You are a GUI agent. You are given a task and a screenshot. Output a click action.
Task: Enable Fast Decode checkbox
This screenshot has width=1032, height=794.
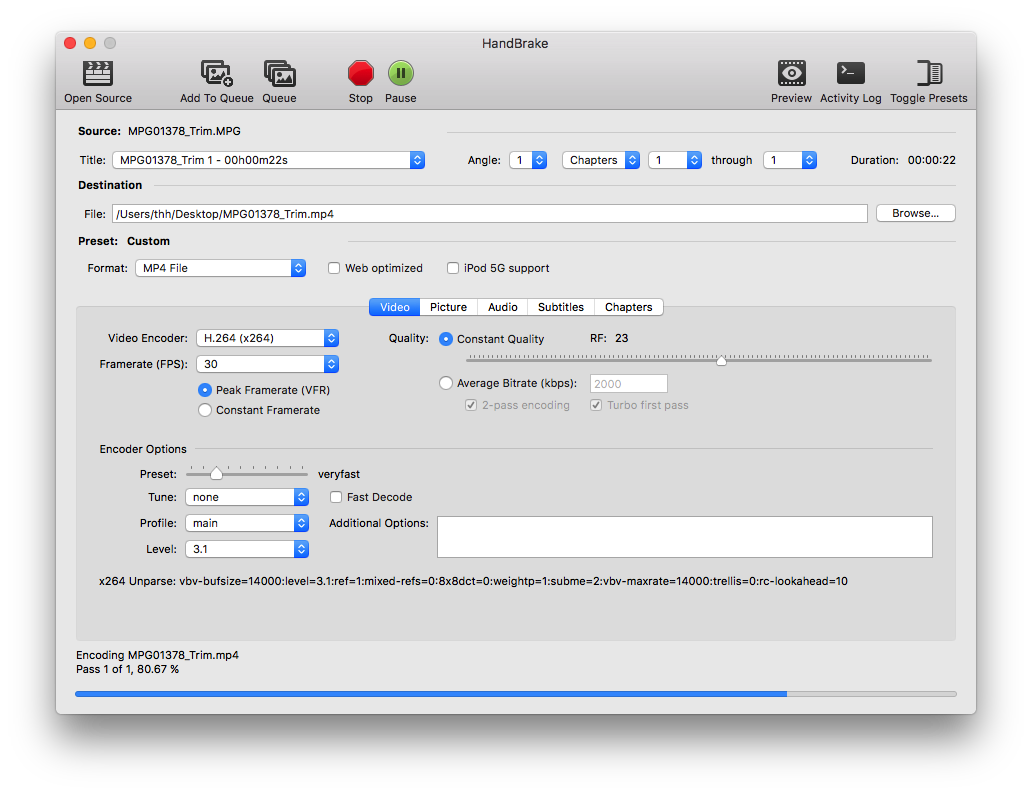336,497
